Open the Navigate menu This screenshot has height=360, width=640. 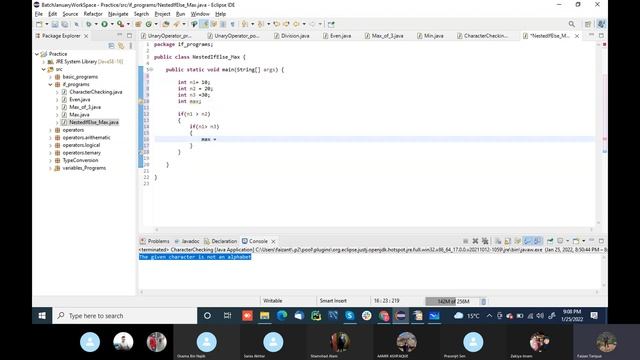click(x=118, y=14)
